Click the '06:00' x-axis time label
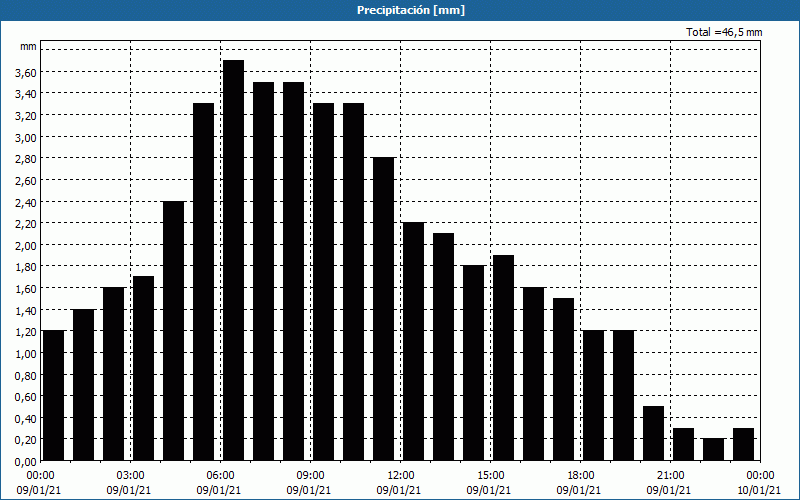The width and height of the screenshot is (800, 500). [220, 476]
